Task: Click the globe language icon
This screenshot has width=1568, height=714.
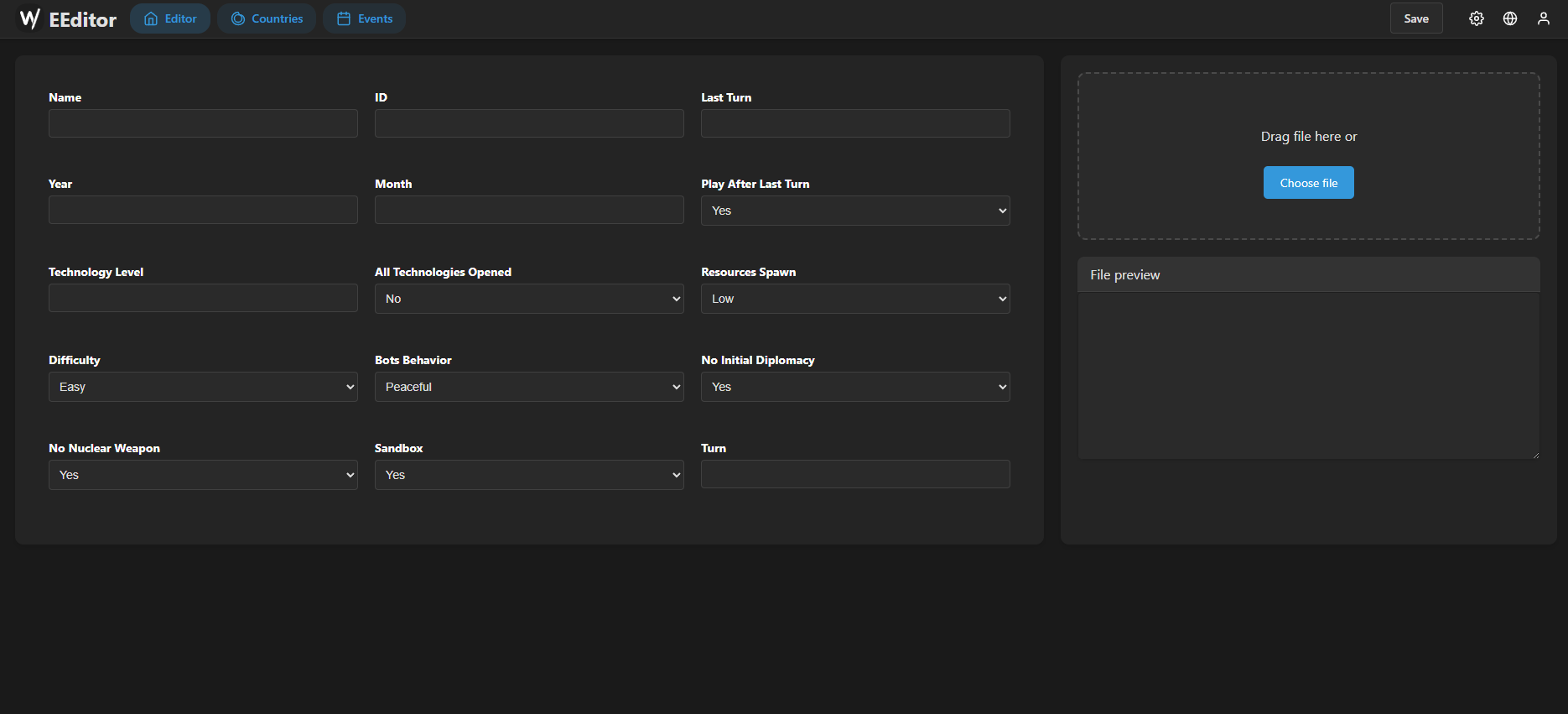Action: point(1510,18)
